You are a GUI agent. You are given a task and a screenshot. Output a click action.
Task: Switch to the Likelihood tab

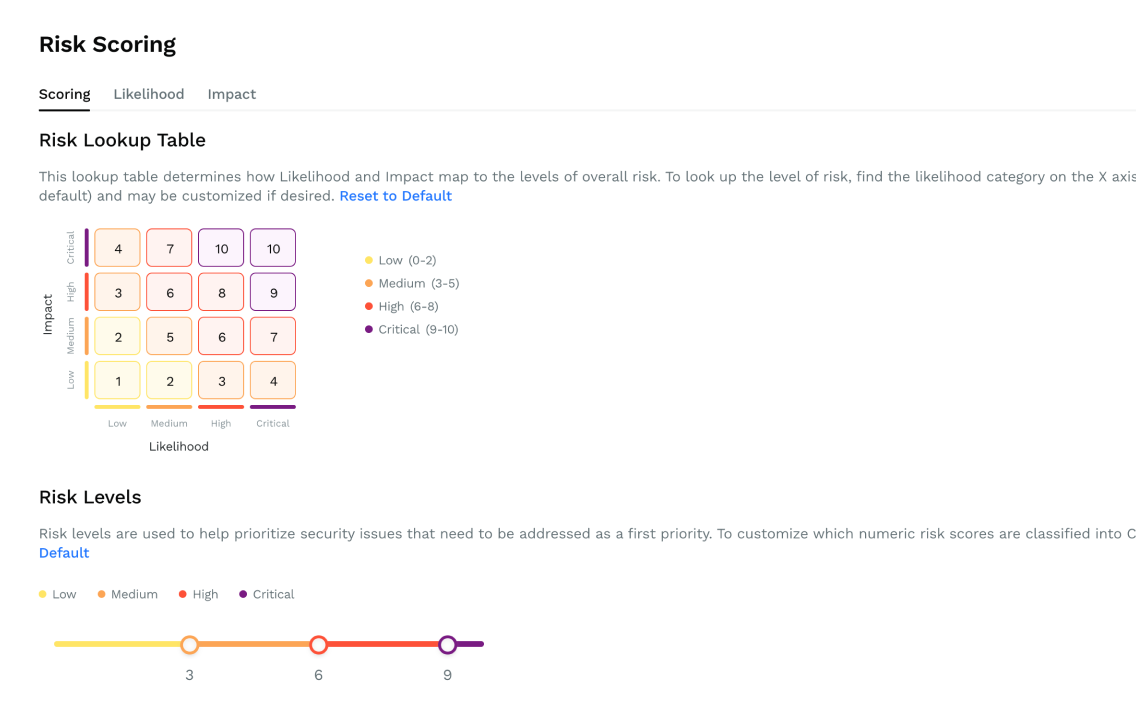(148, 94)
